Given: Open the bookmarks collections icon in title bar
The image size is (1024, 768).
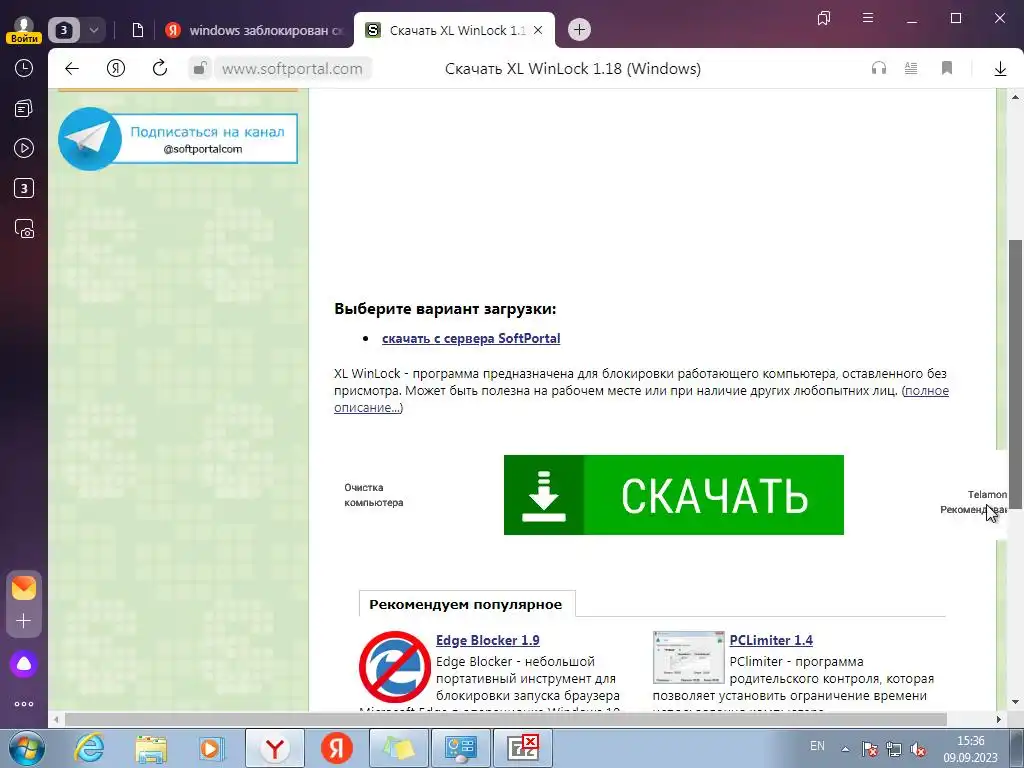Looking at the screenshot, I should pos(824,18).
